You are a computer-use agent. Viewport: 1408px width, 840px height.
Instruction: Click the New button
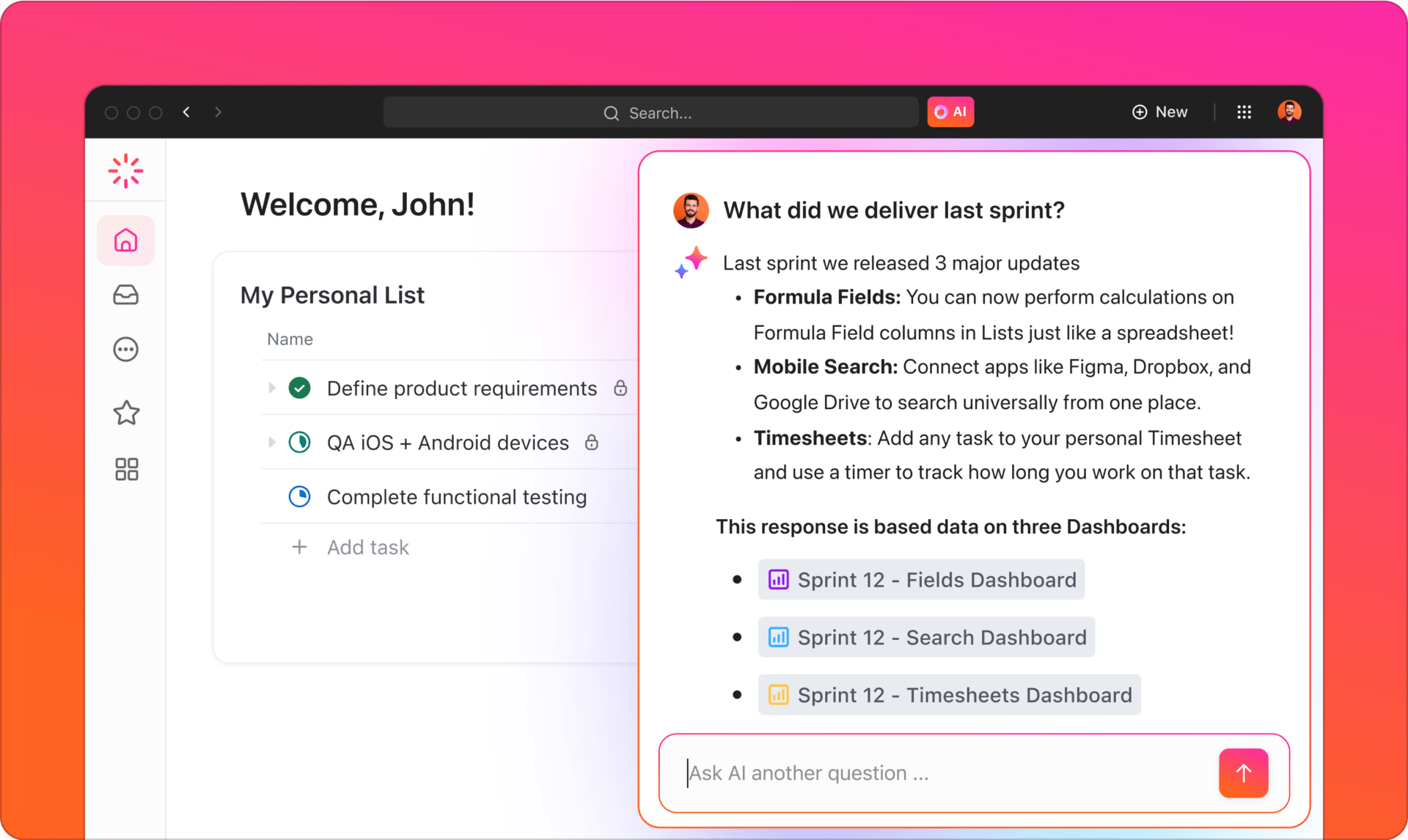coord(1160,112)
